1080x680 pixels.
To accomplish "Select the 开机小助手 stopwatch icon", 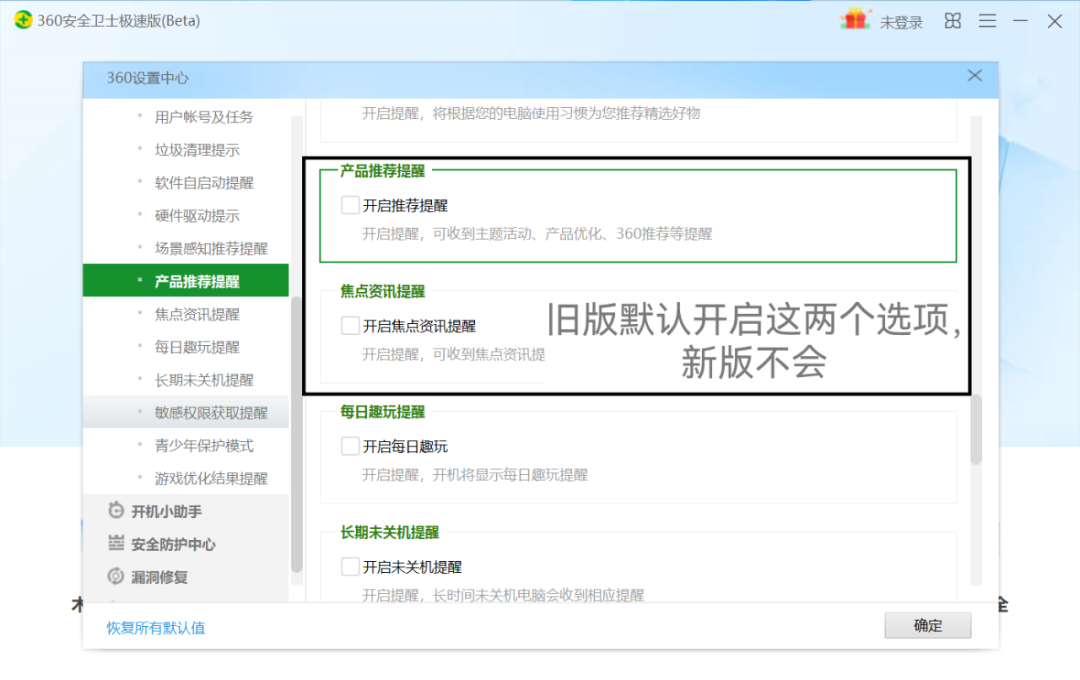I will click(115, 511).
